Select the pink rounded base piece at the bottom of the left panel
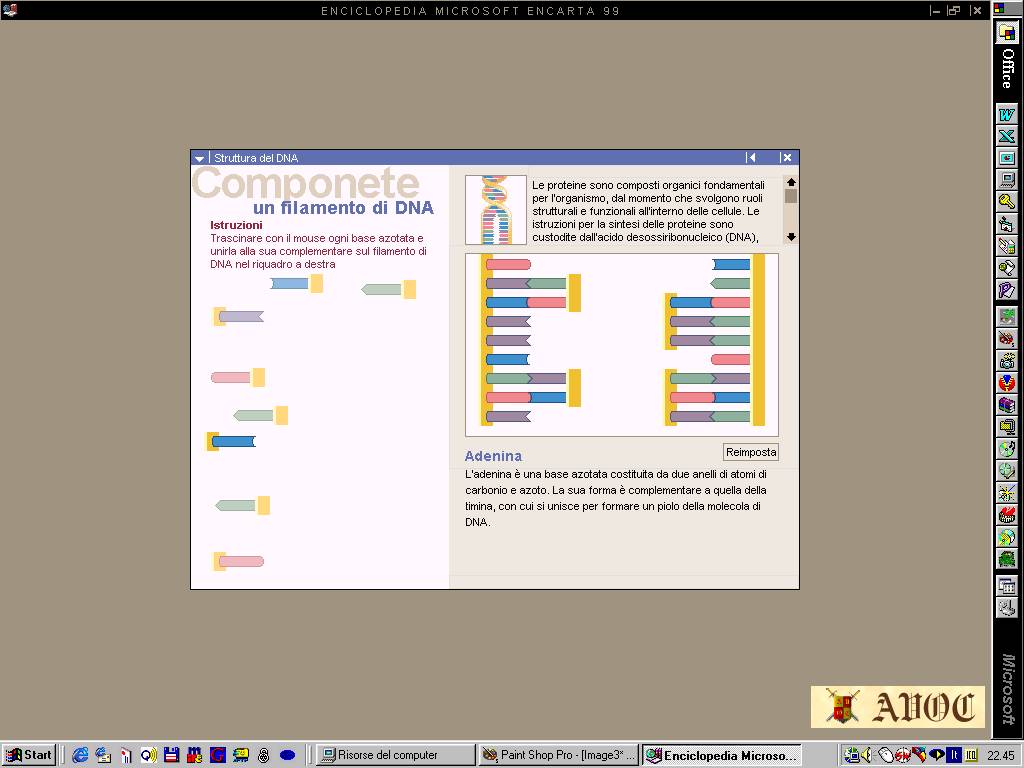Image resolution: width=1024 pixels, height=768 pixels. pyautogui.click(x=238, y=561)
